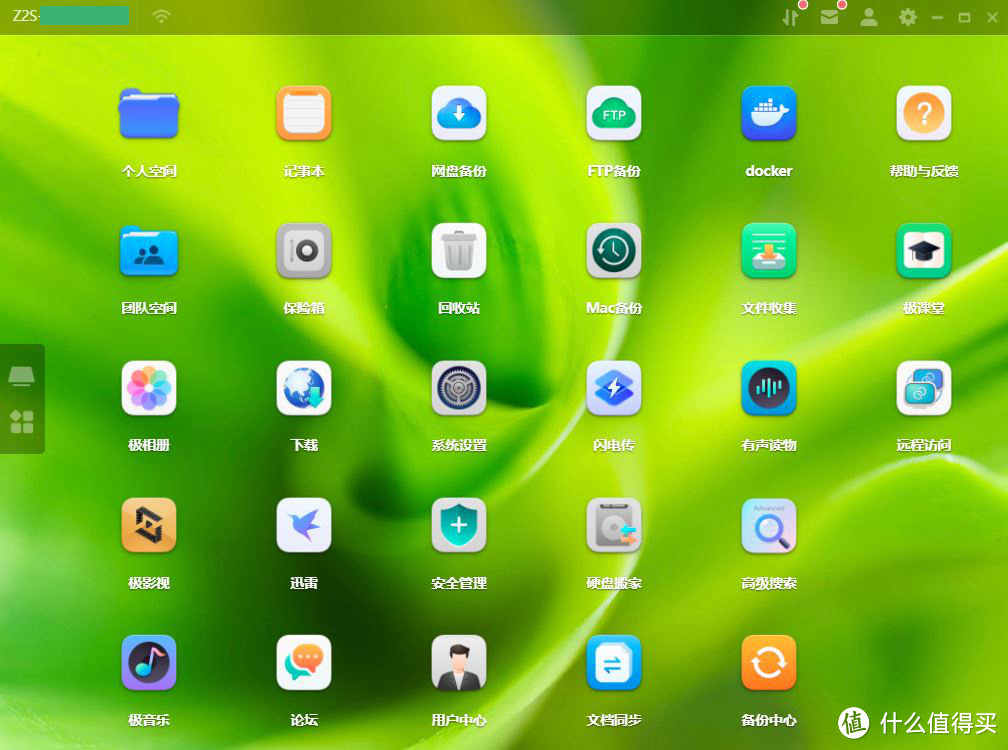The height and width of the screenshot is (750, 1008).
Task: Launch the 文档同步 document sync app
Action: [x=613, y=663]
